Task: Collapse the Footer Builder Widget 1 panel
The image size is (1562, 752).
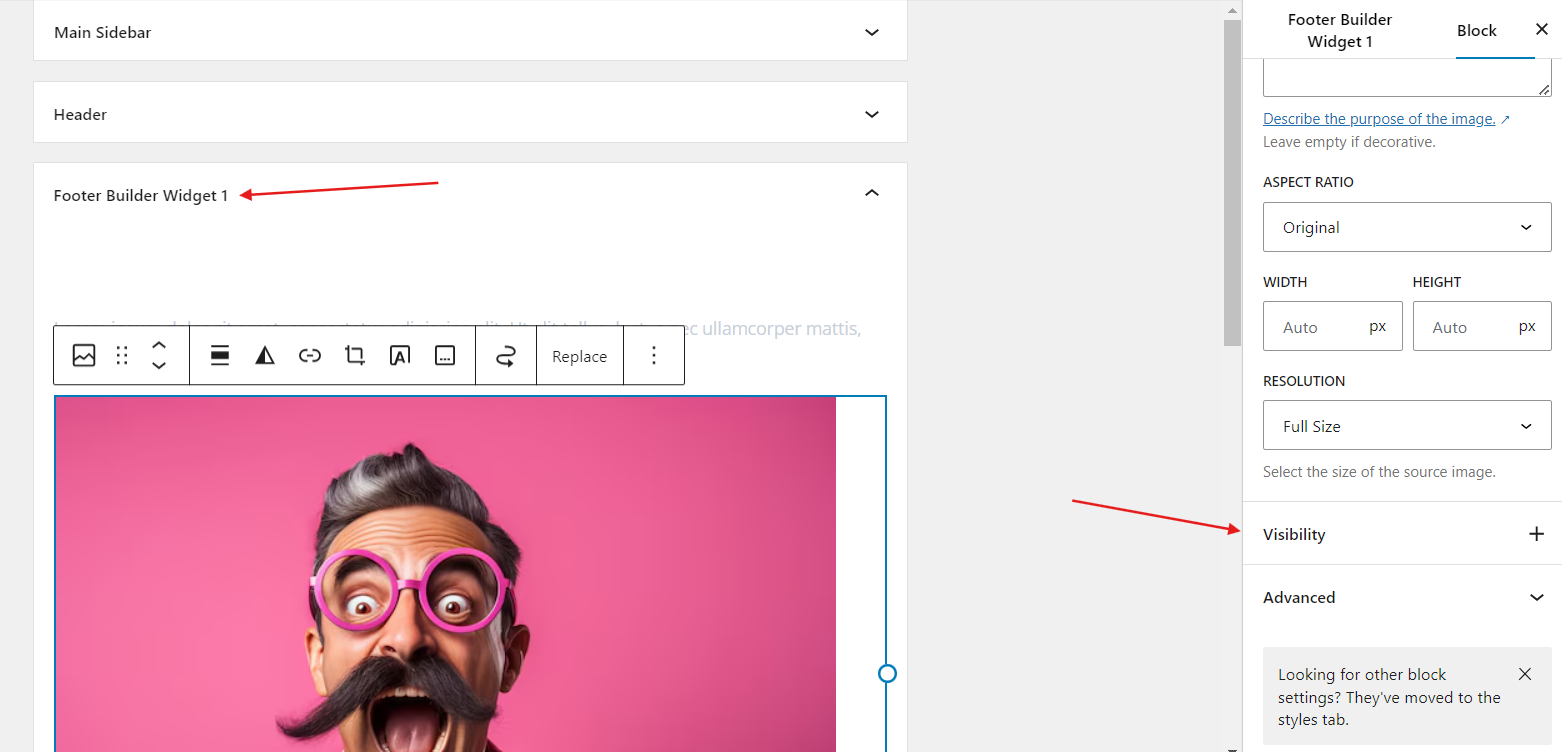Action: [871, 193]
